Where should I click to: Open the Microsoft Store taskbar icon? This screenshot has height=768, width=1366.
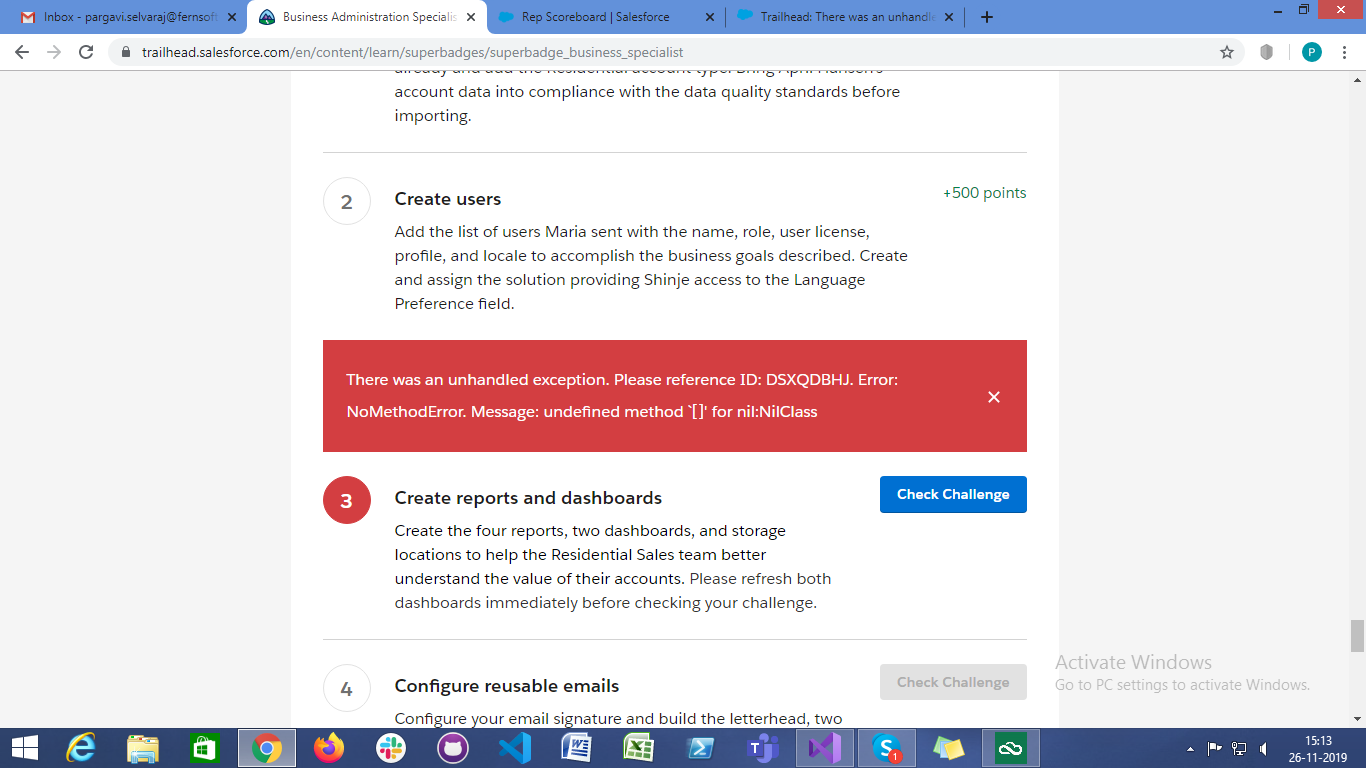(x=204, y=748)
